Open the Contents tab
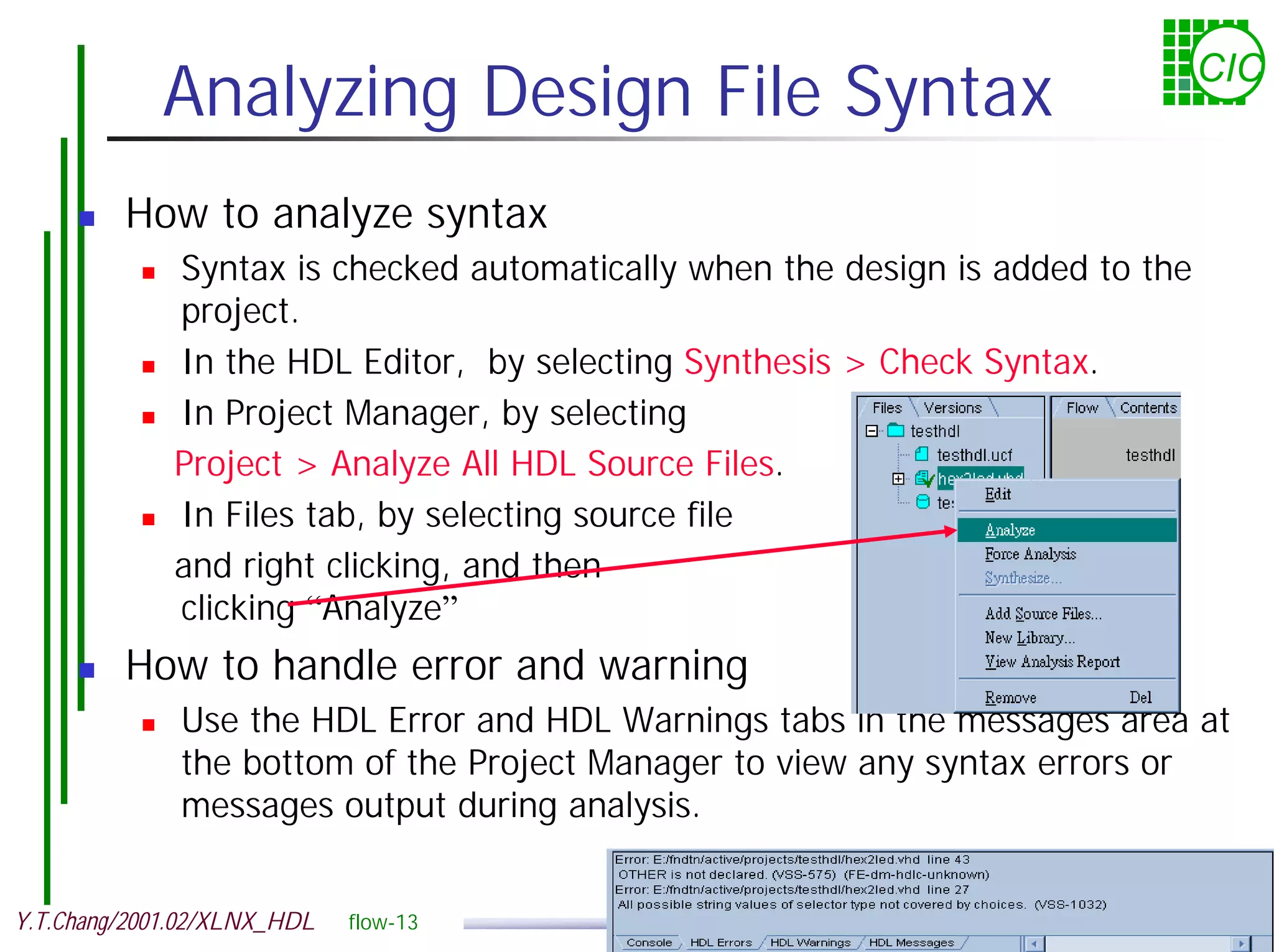 1148,408
